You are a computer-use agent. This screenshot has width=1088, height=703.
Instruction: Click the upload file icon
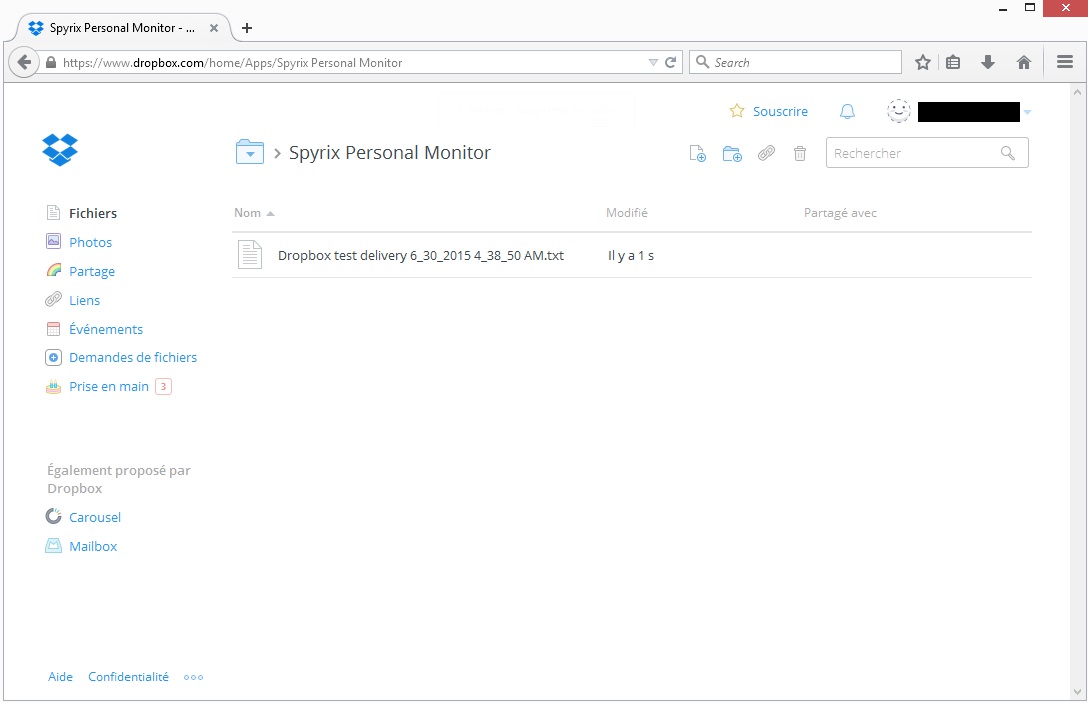pyautogui.click(x=697, y=153)
